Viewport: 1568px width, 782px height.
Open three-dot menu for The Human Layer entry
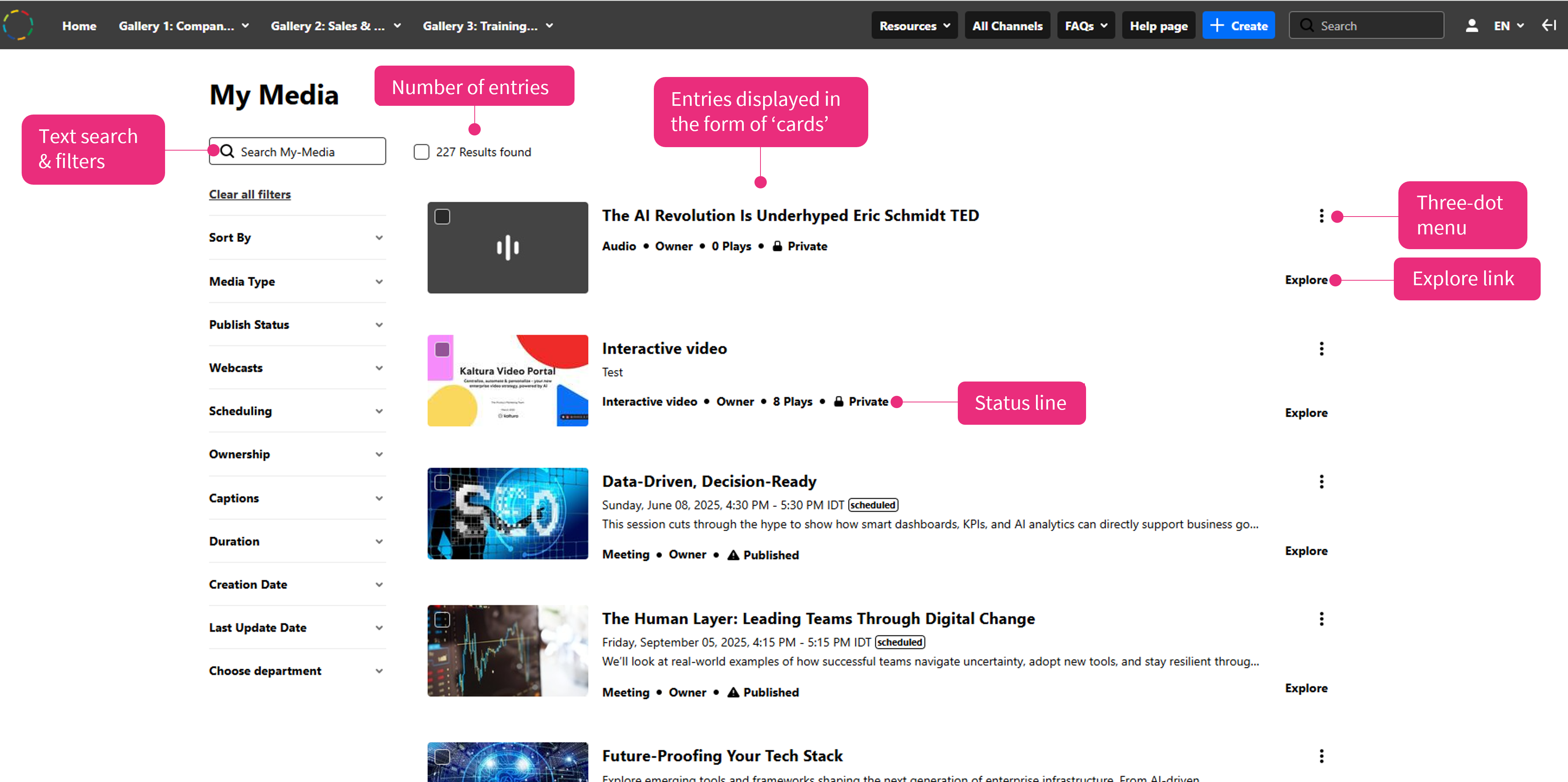click(x=1321, y=619)
